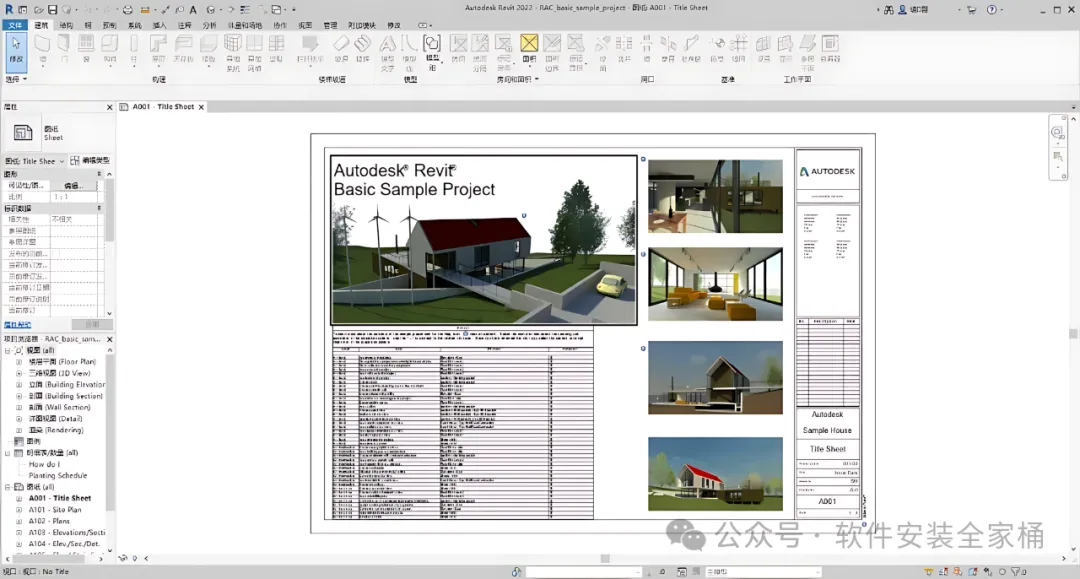The width and height of the screenshot is (1080, 579).
Task: Expand the Wall Section tree node
Action: tap(19, 408)
